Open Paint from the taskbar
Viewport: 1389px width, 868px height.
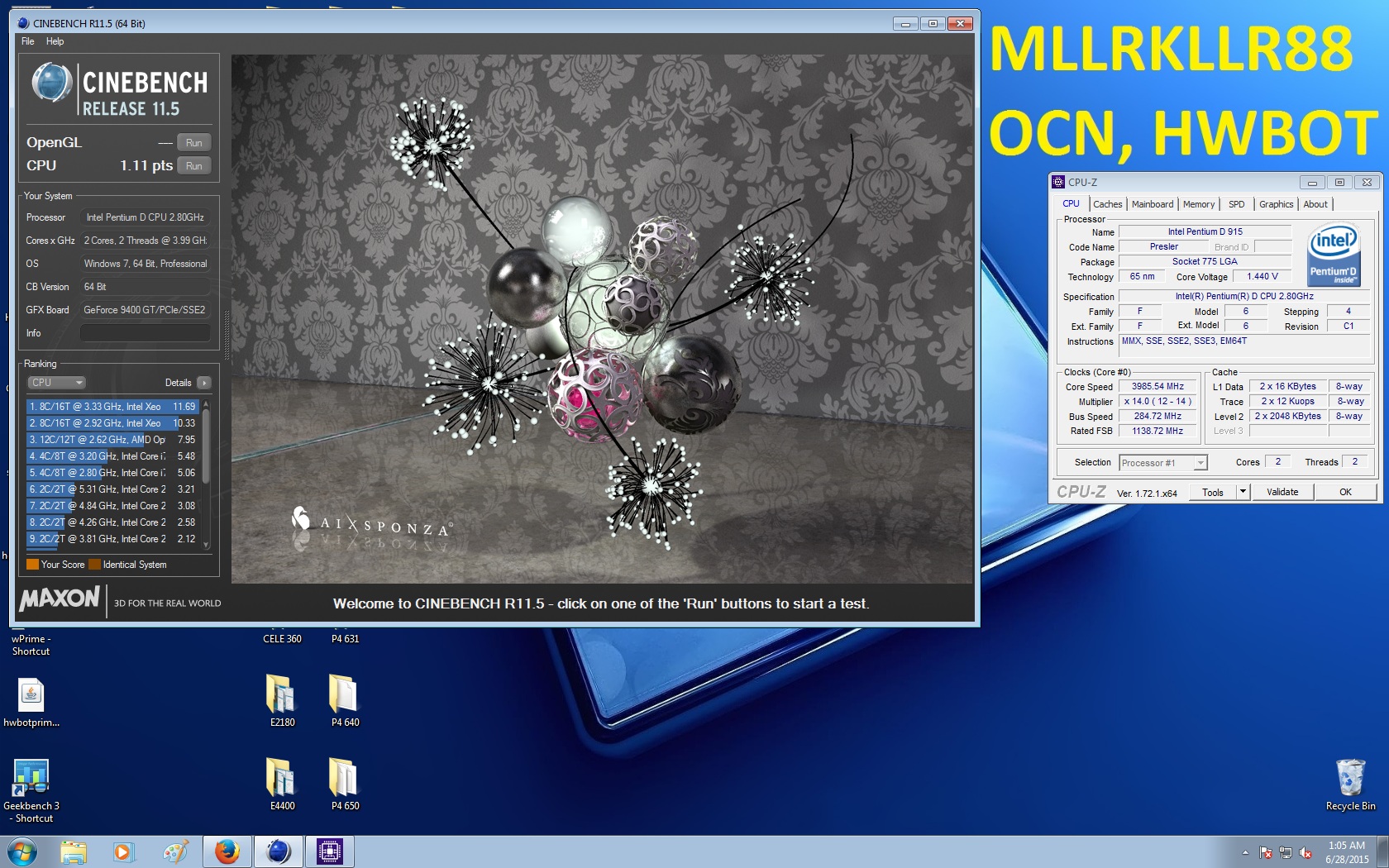pyautogui.click(x=174, y=852)
